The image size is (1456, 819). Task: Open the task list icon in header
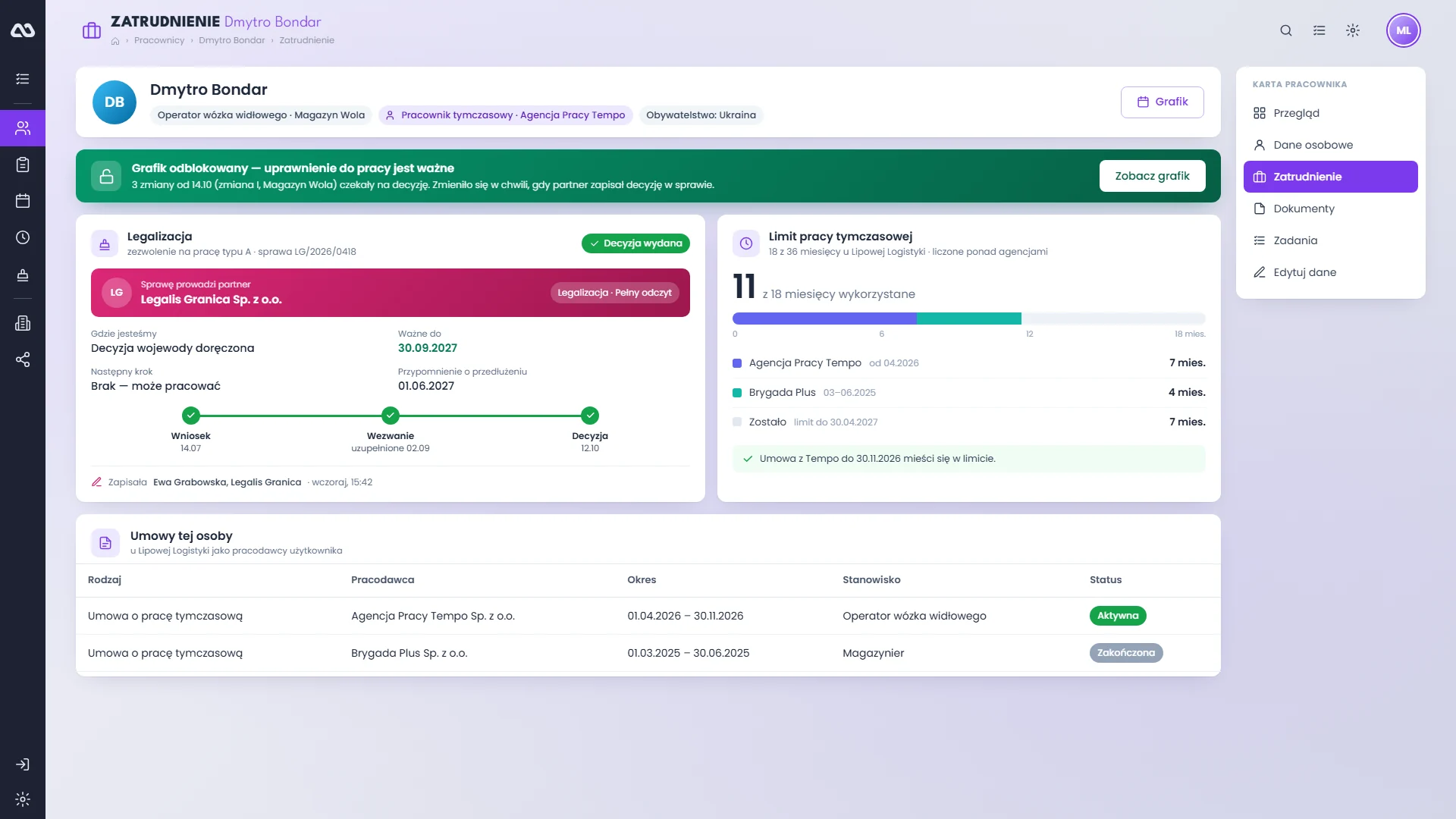tap(1319, 30)
